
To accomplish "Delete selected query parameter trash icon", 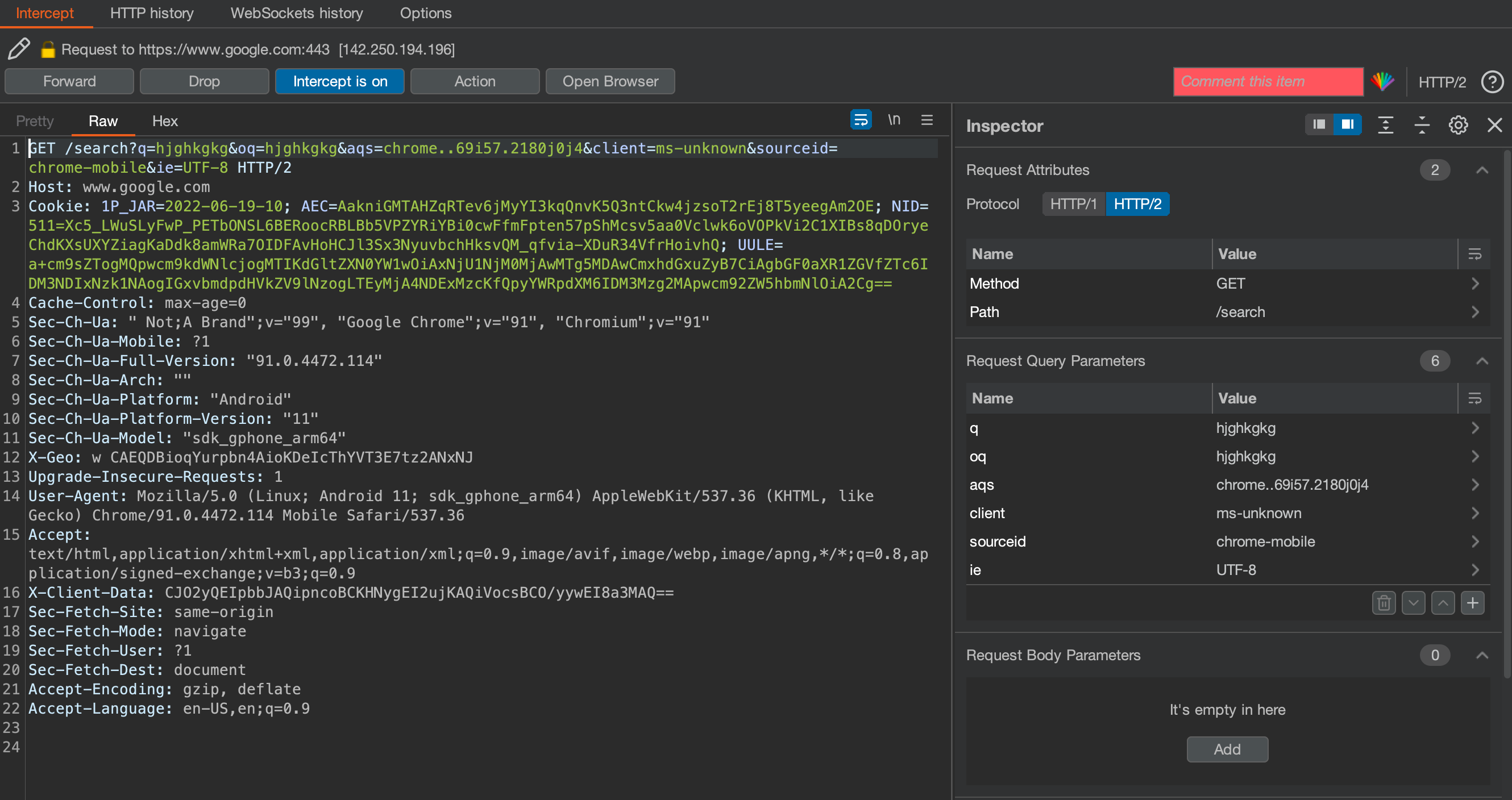I will click(x=1384, y=603).
